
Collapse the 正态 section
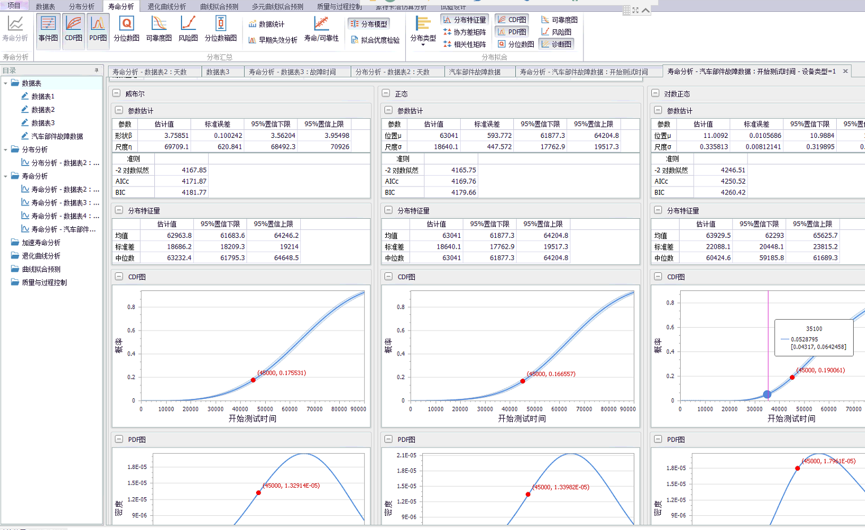pyautogui.click(x=386, y=94)
